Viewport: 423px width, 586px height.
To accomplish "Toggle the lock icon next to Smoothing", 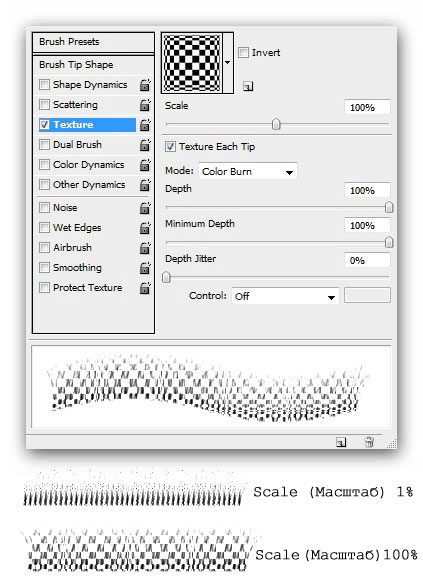I will [145, 268].
